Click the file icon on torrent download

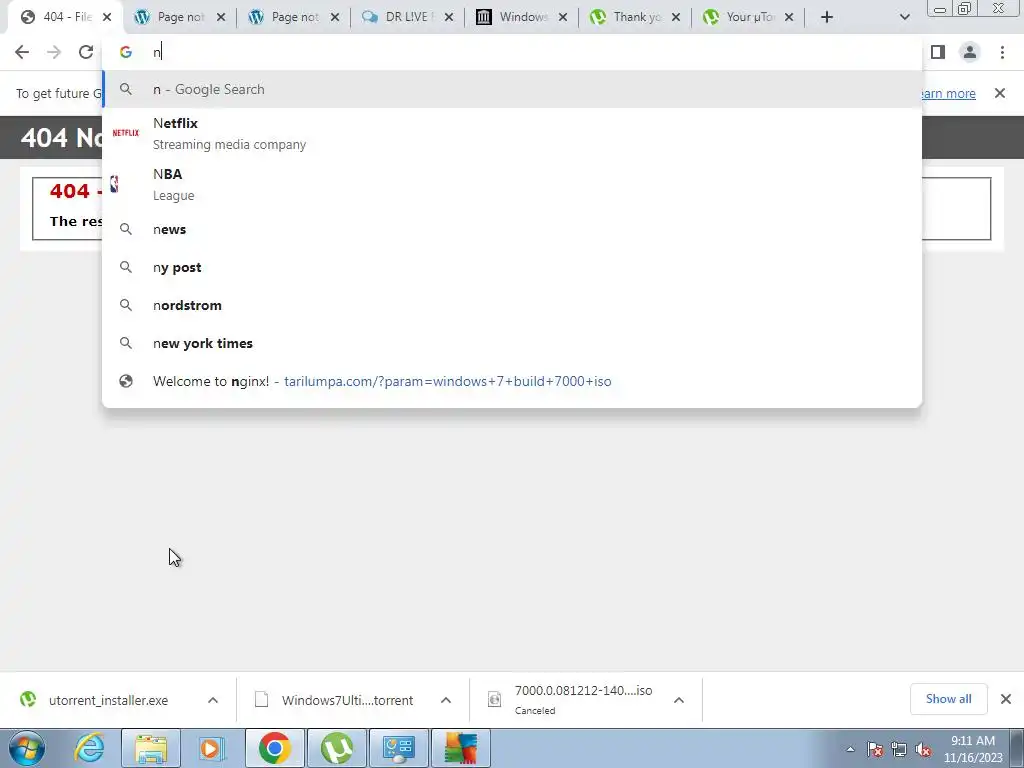click(262, 699)
